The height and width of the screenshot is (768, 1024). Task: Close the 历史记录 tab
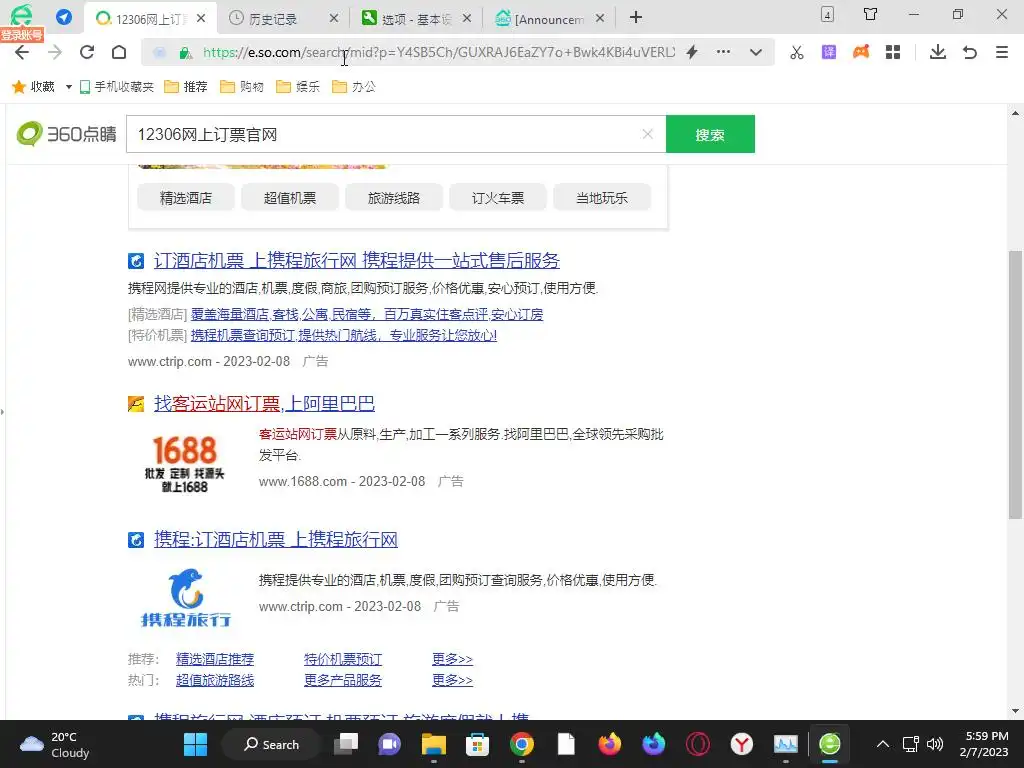334,18
